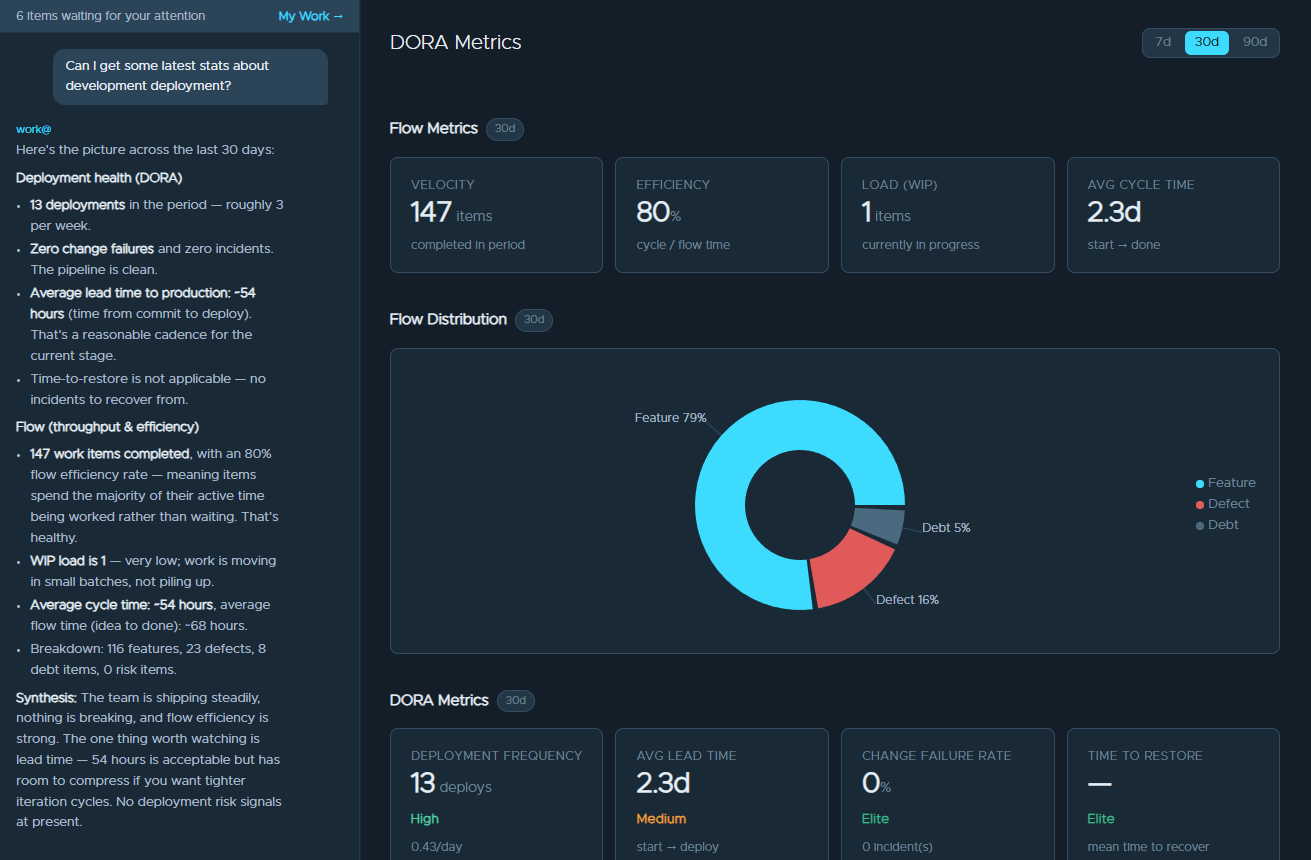The image size is (1311, 860).
Task: Click 'Debt' in the chart legend
Action: pyautogui.click(x=1223, y=525)
